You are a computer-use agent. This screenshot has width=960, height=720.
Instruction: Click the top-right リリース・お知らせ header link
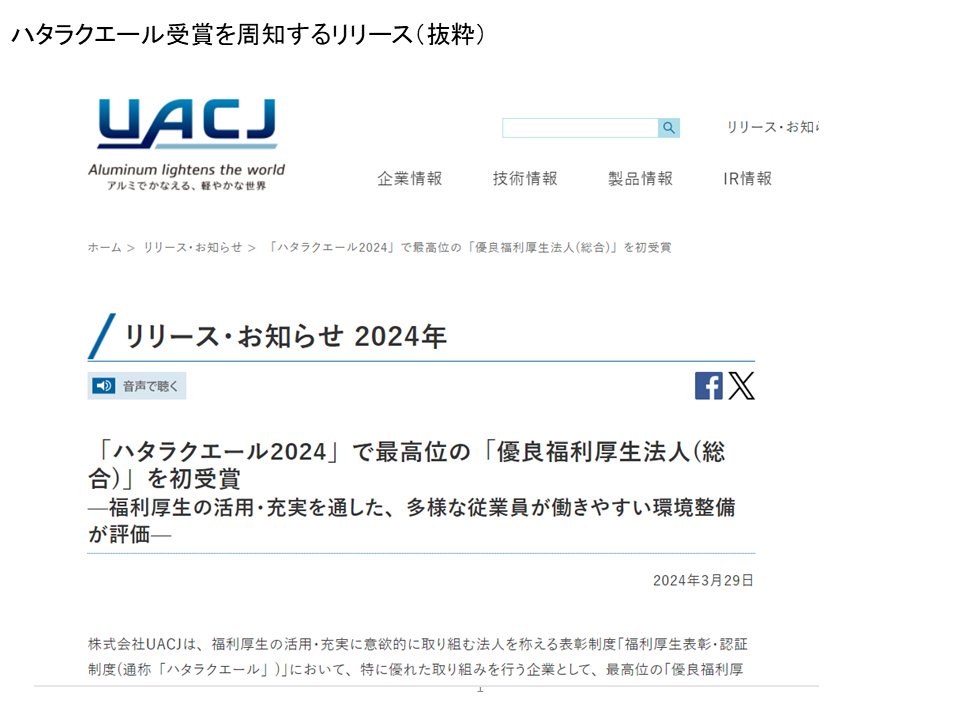coord(772,128)
